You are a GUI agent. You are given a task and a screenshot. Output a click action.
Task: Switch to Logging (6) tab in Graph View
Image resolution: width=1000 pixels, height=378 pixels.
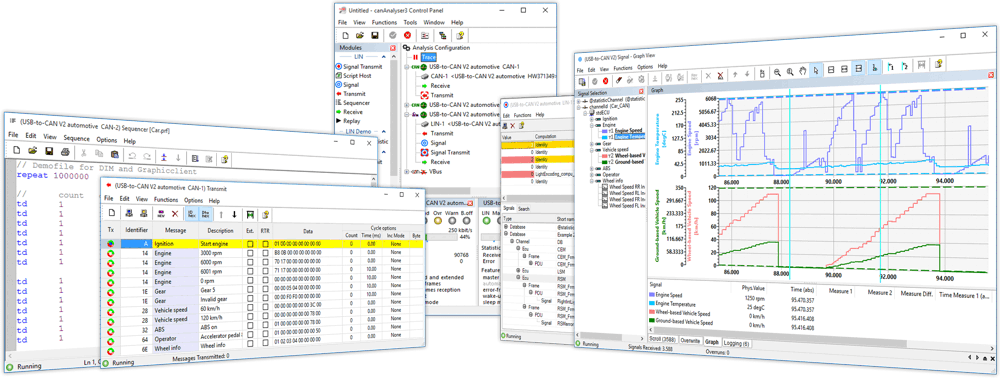point(737,343)
